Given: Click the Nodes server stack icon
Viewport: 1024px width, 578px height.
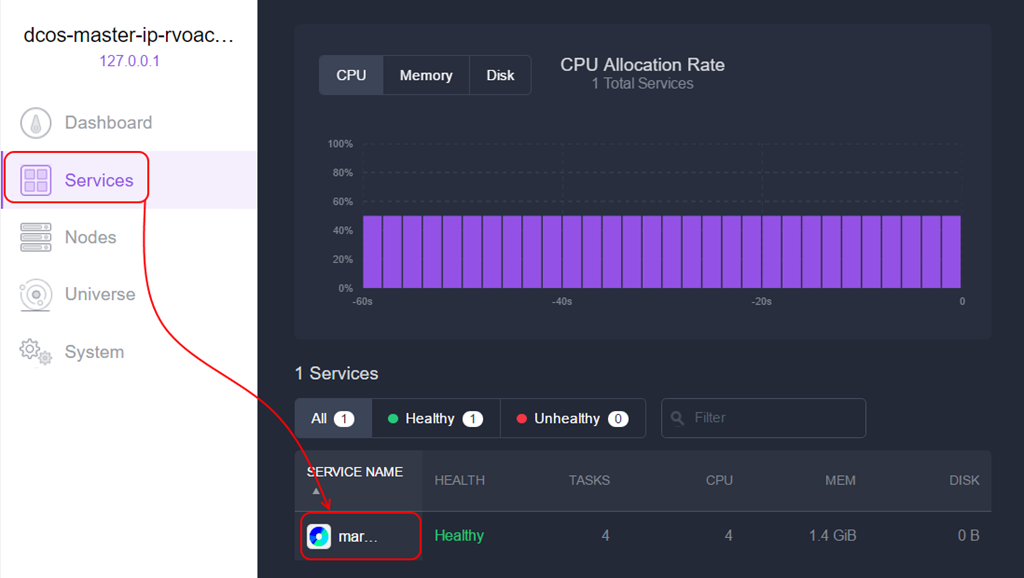Looking at the screenshot, I should 36,238.
